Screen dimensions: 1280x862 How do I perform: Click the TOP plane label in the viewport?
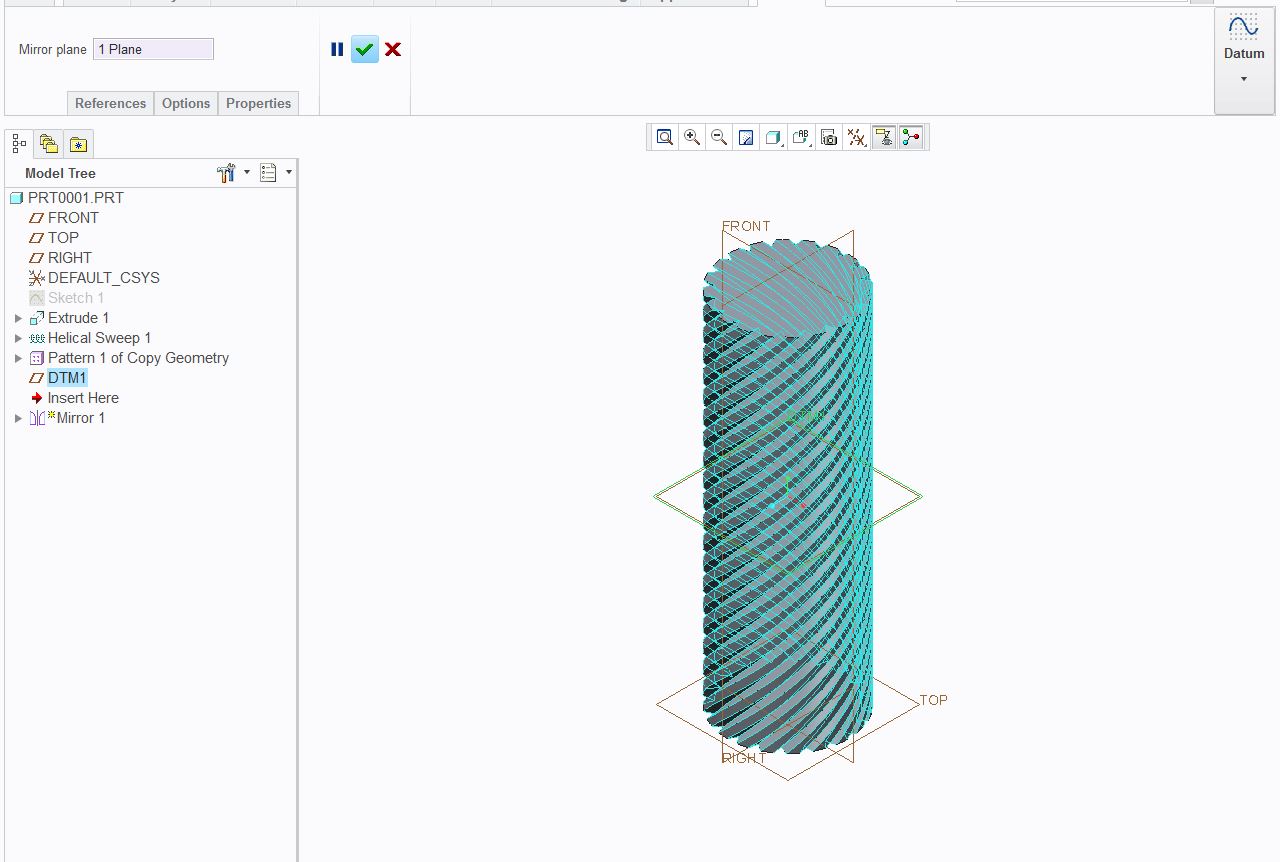point(934,700)
